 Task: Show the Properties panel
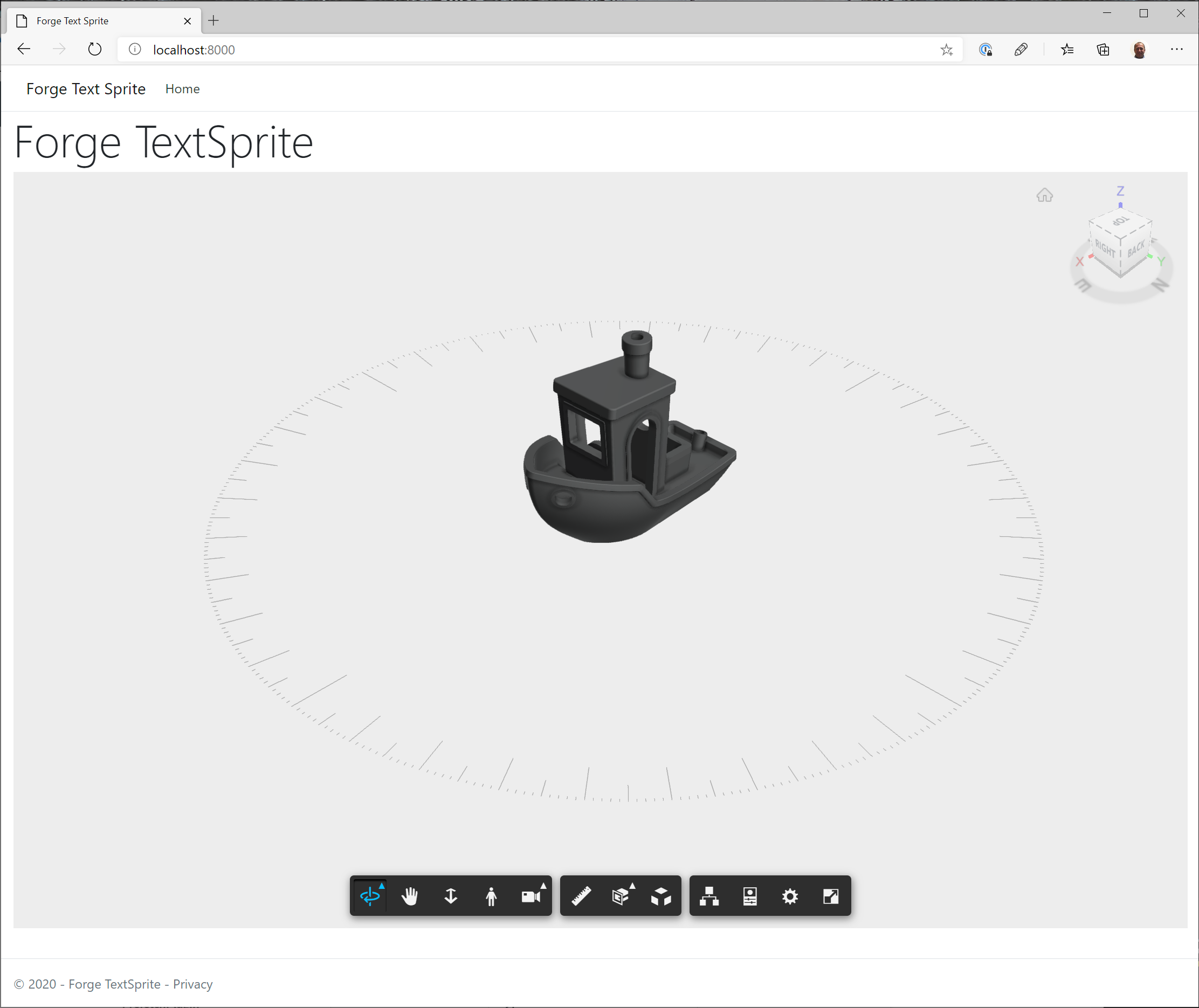750,895
